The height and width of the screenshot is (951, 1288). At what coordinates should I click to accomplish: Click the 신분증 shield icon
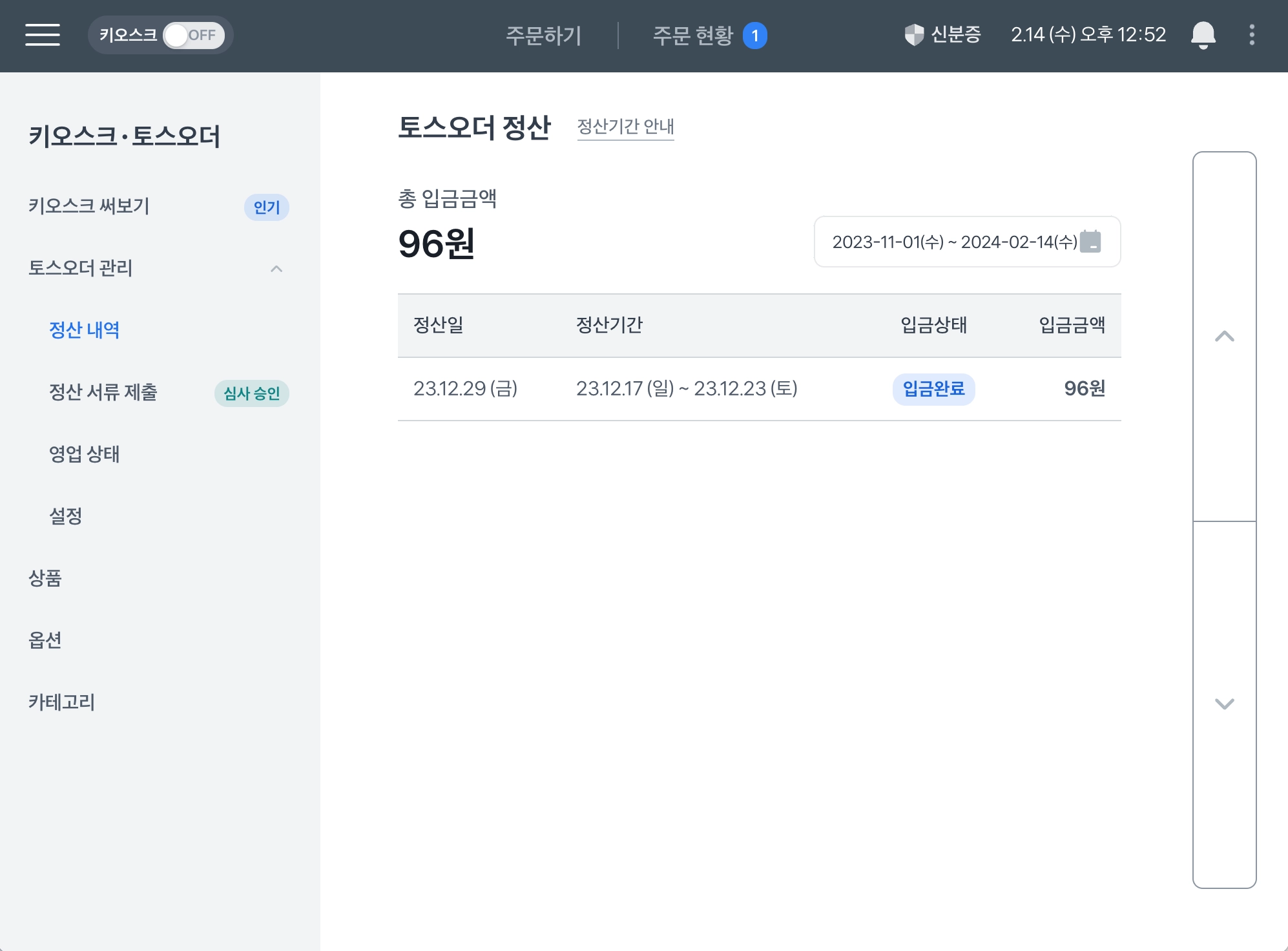coord(914,35)
